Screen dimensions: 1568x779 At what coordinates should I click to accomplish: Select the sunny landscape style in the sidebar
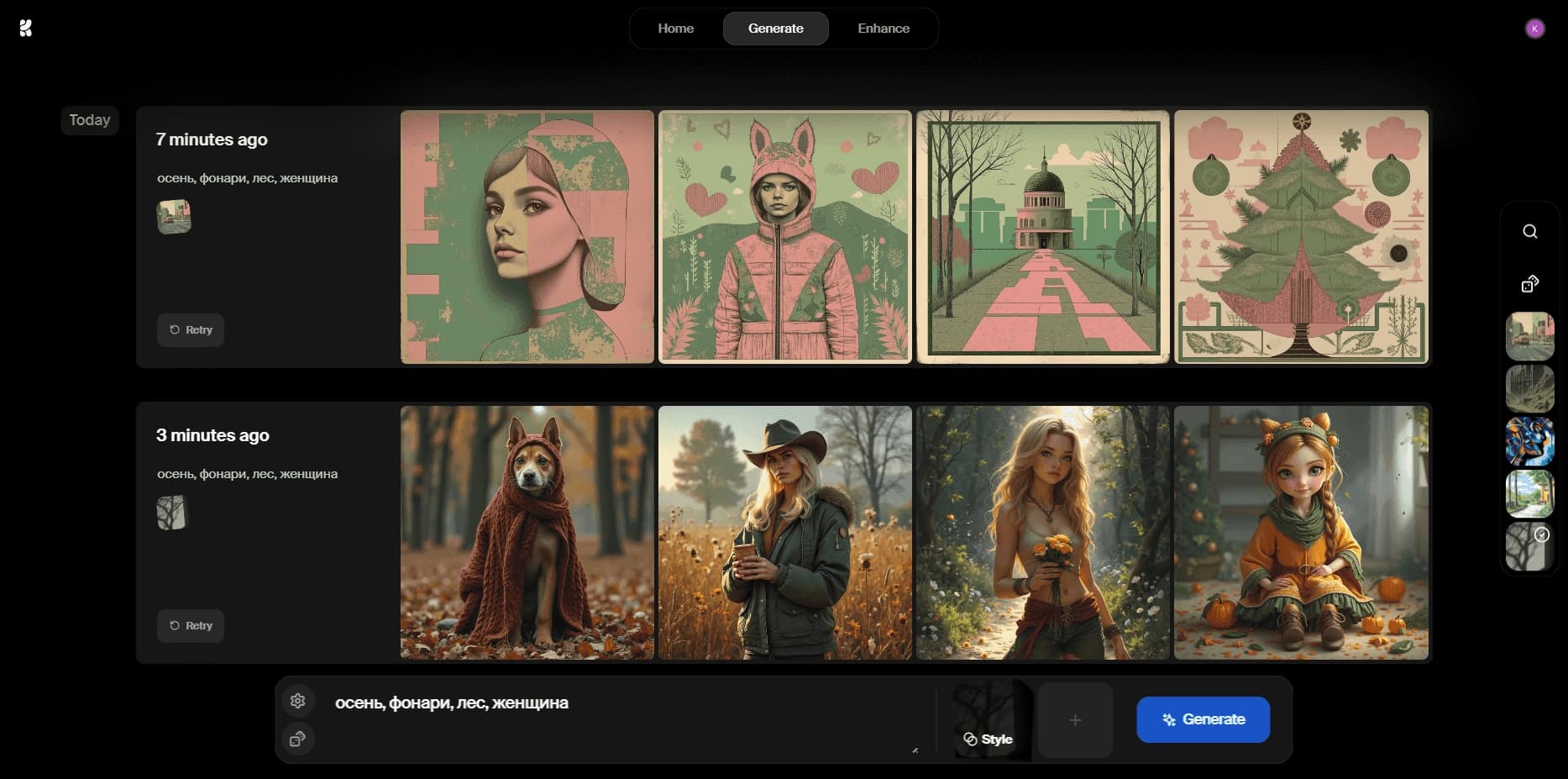(1530, 493)
